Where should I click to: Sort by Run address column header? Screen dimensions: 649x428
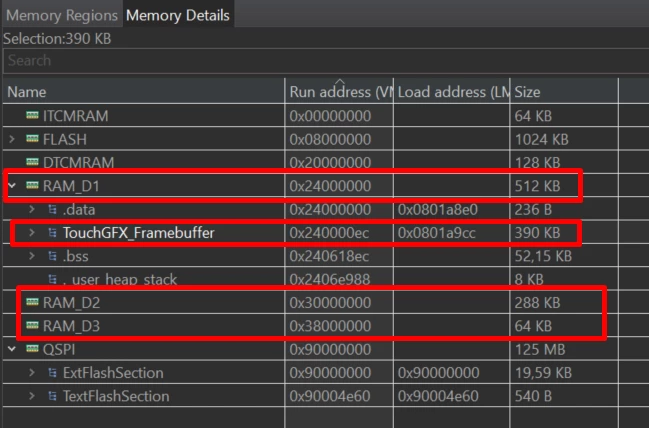coord(339,91)
